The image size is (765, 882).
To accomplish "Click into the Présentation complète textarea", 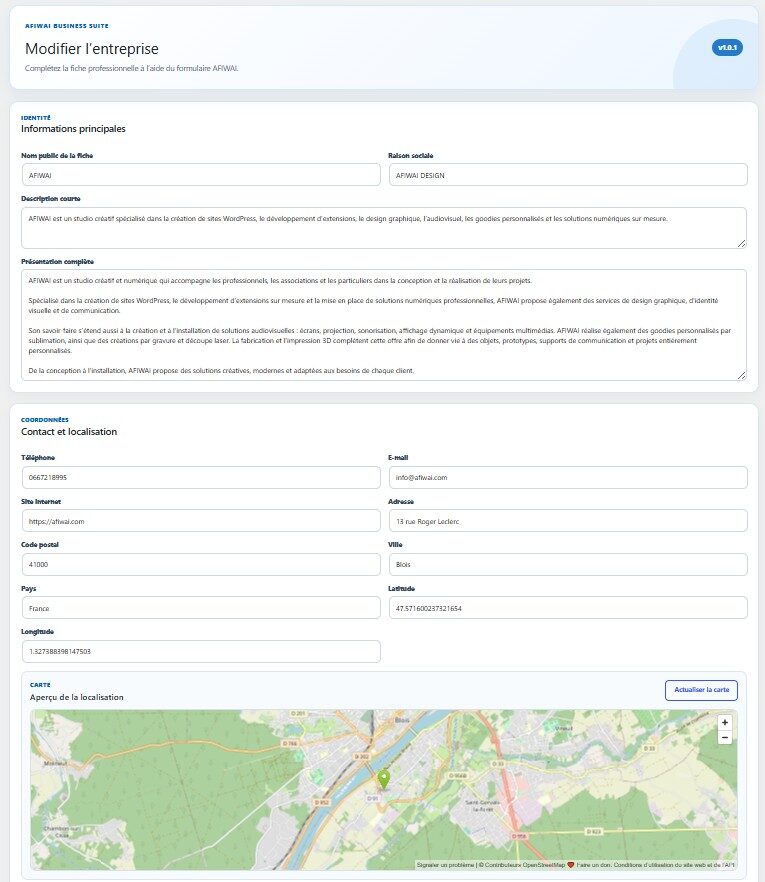I will pyautogui.click(x=384, y=325).
